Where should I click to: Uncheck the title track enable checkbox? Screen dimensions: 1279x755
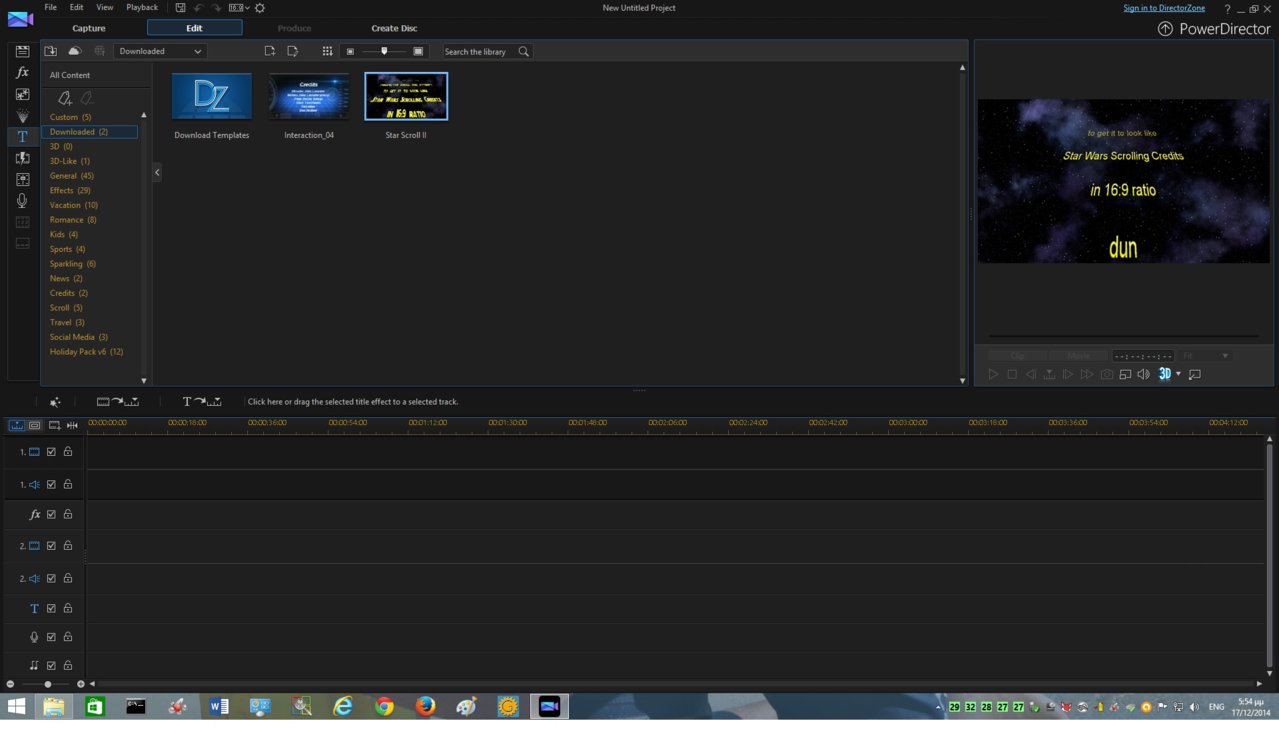pos(51,608)
